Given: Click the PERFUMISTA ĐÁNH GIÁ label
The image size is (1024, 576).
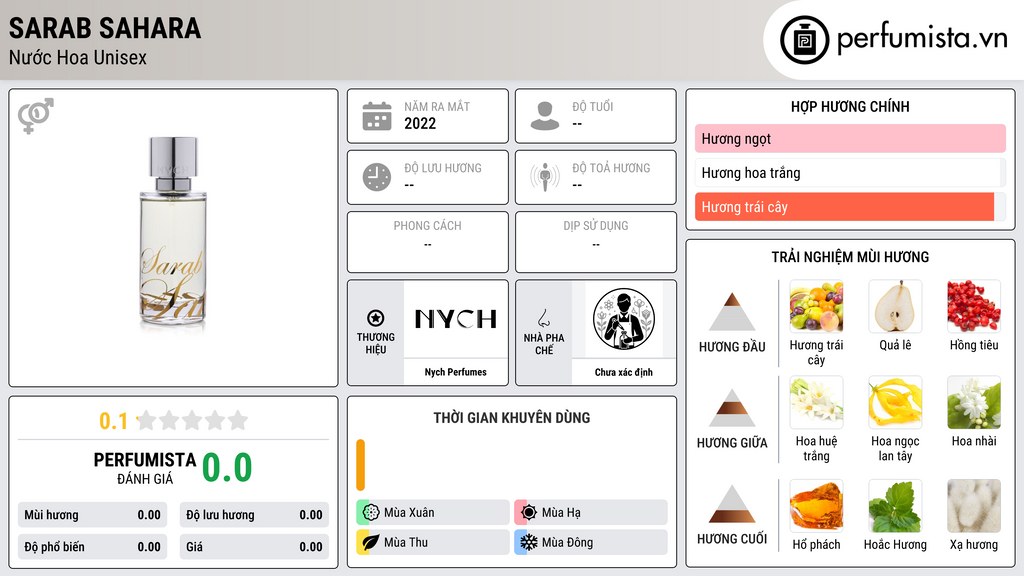Looking at the screenshot, I should pyautogui.click(x=145, y=468).
